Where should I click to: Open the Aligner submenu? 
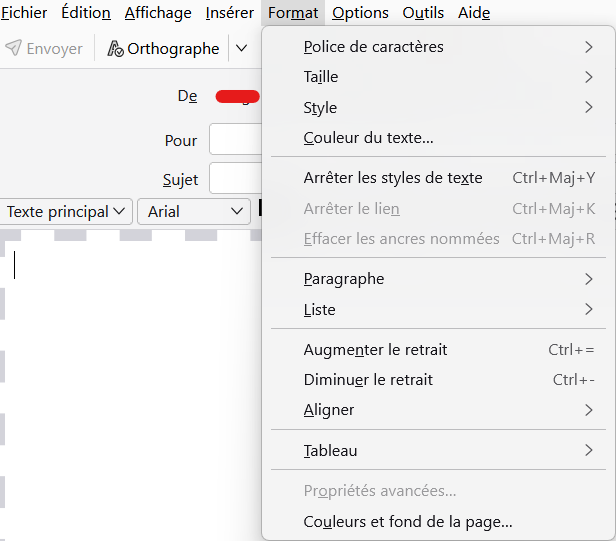coord(438,410)
